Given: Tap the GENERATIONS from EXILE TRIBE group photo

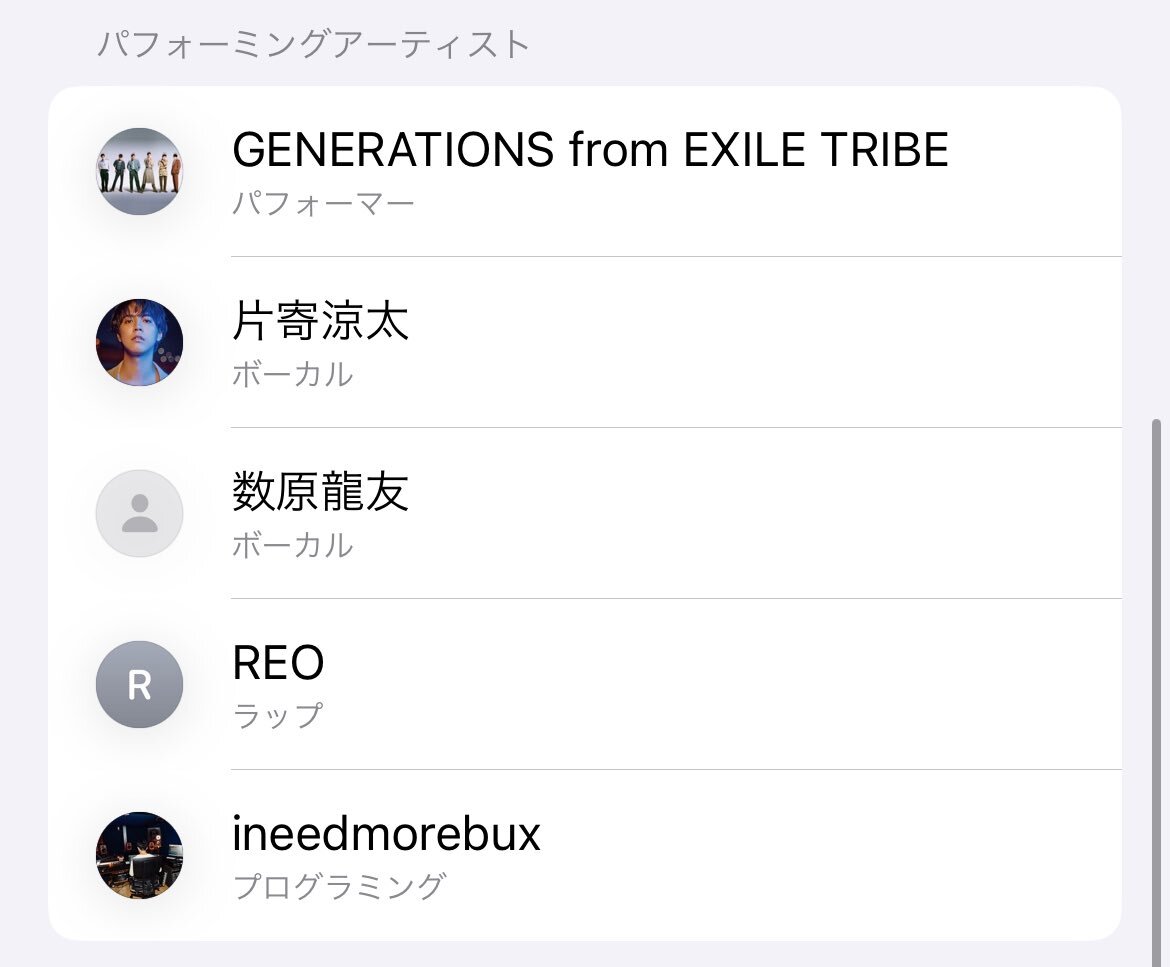Looking at the screenshot, I should [140, 172].
